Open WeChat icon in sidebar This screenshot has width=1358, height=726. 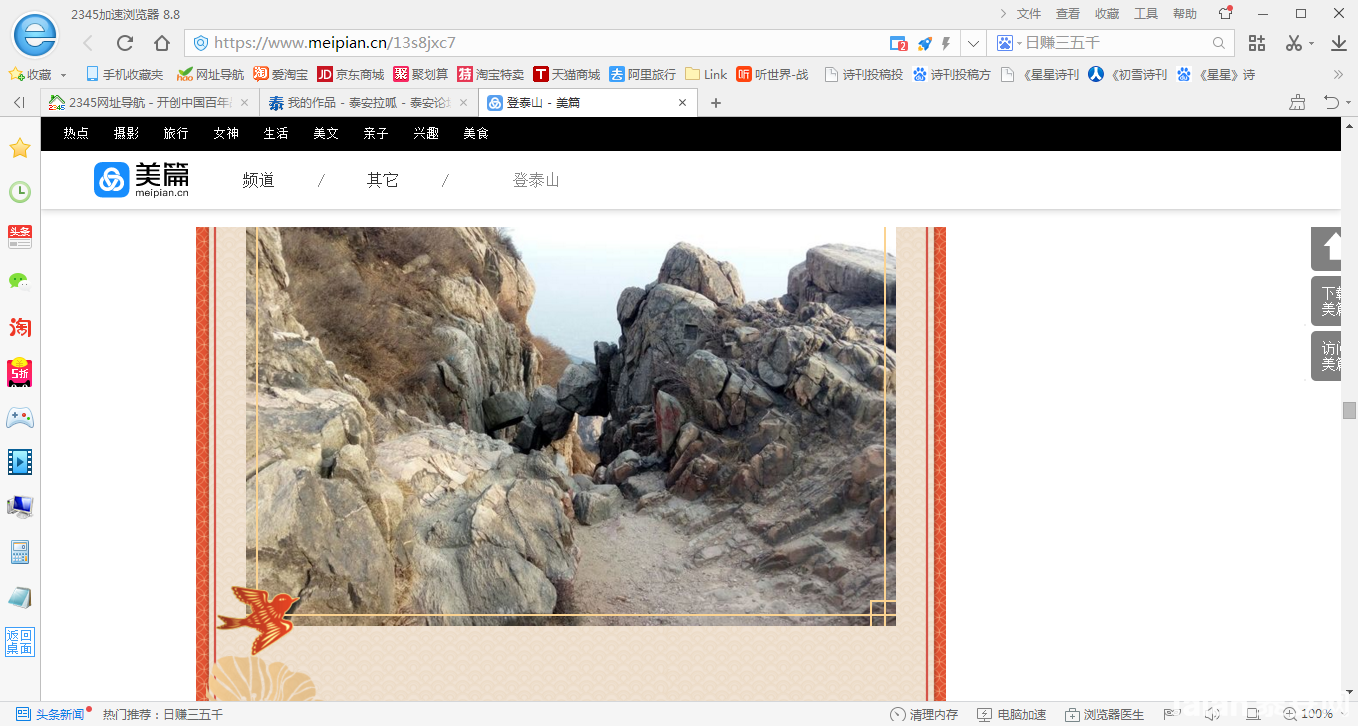coord(20,281)
